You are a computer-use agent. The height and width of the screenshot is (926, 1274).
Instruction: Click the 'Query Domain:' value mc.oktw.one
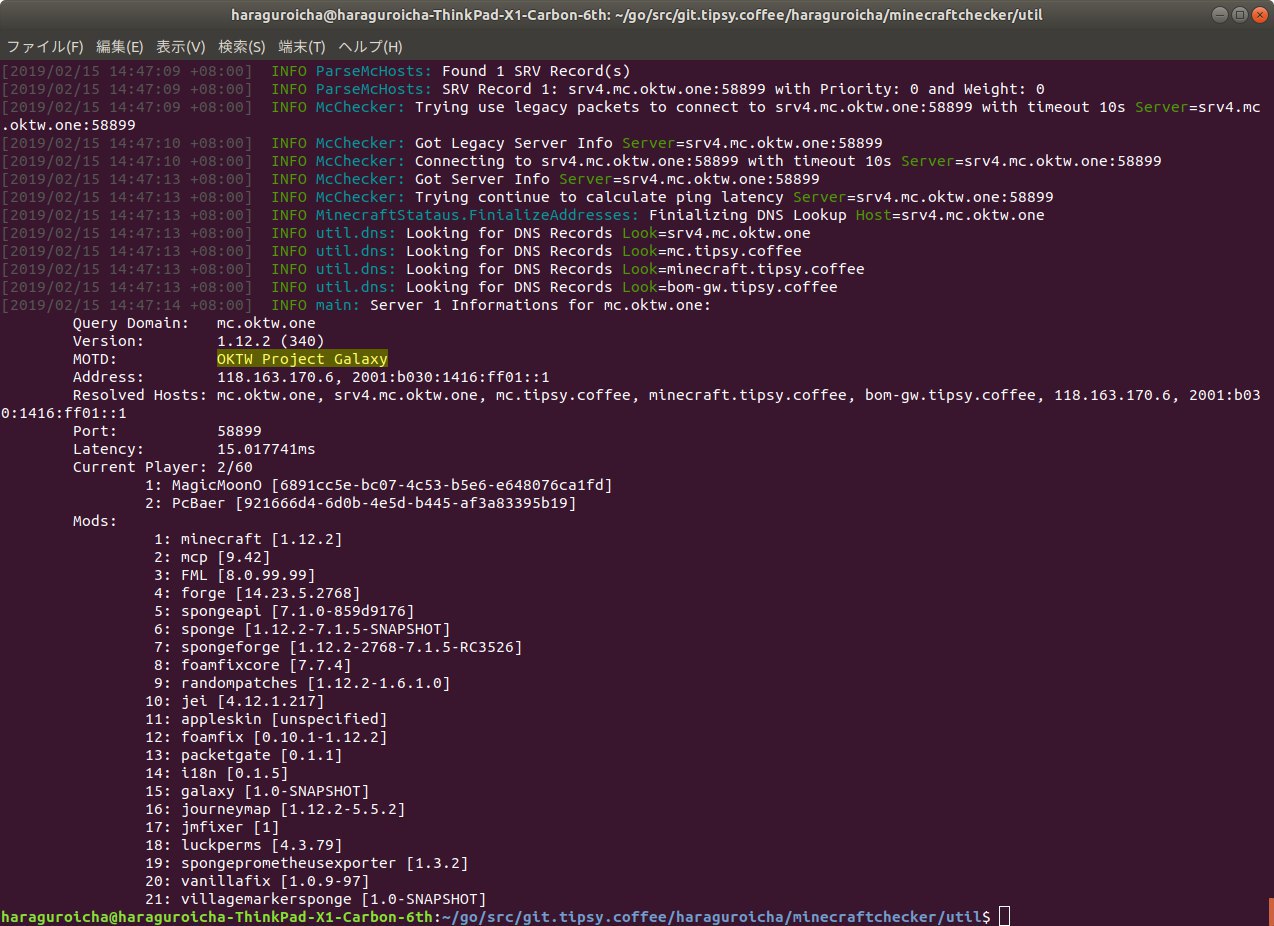[266, 323]
